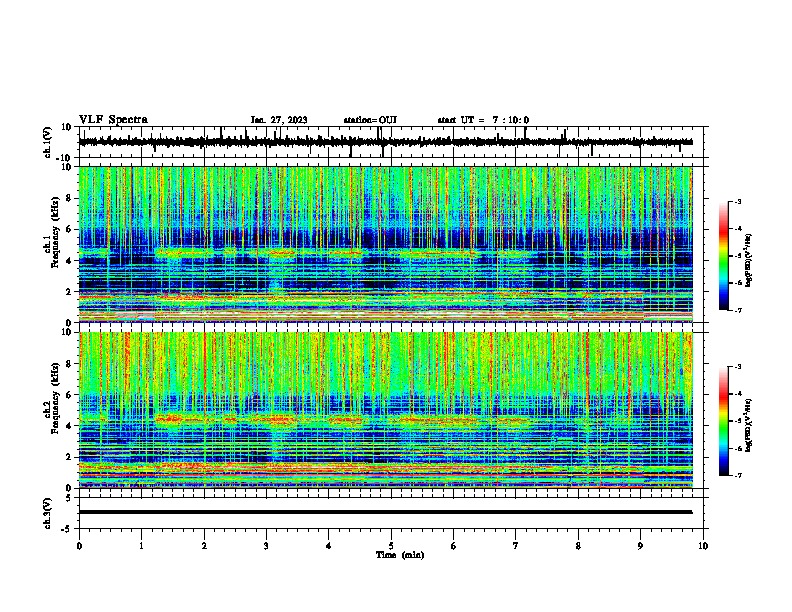Viewport: 792px width, 612px height.
Task: Click the "station=OUI" label
Action: 370,120
